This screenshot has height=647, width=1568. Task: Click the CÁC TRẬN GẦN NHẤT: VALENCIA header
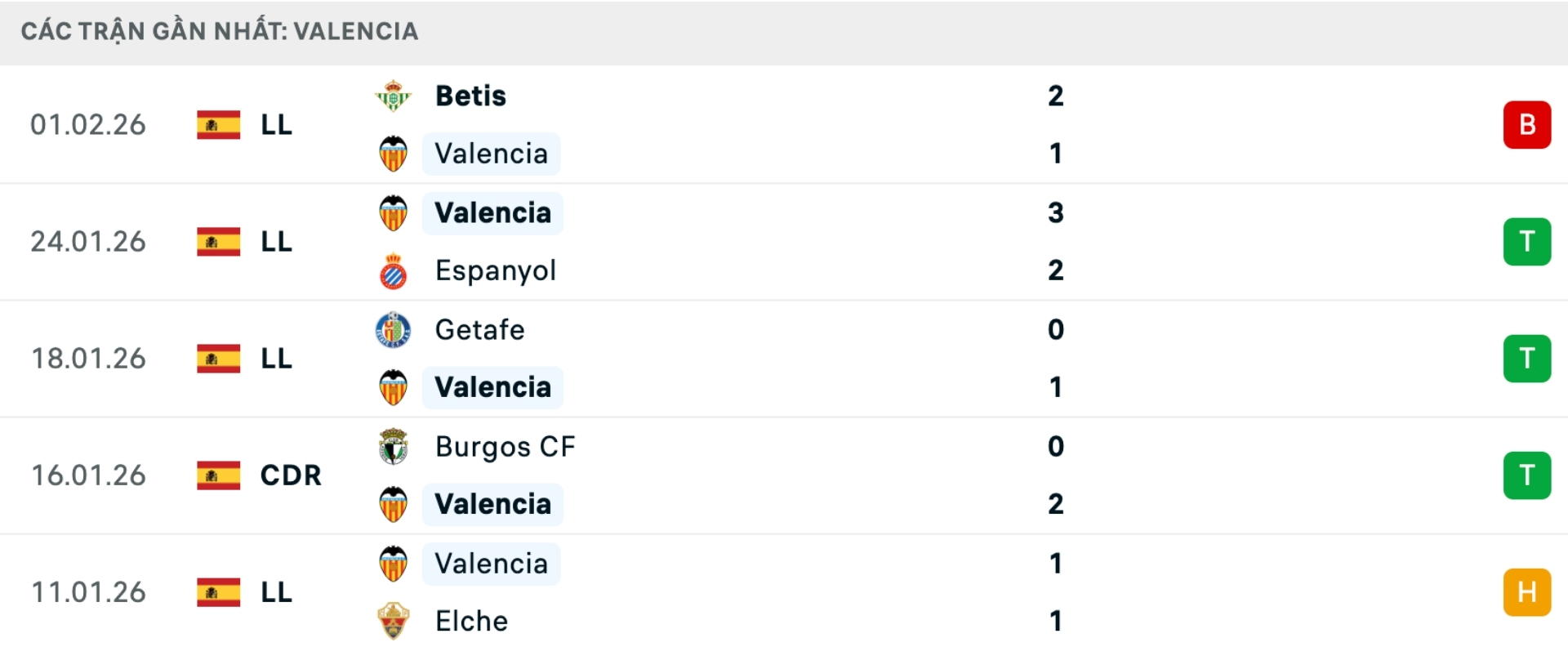click(221, 31)
